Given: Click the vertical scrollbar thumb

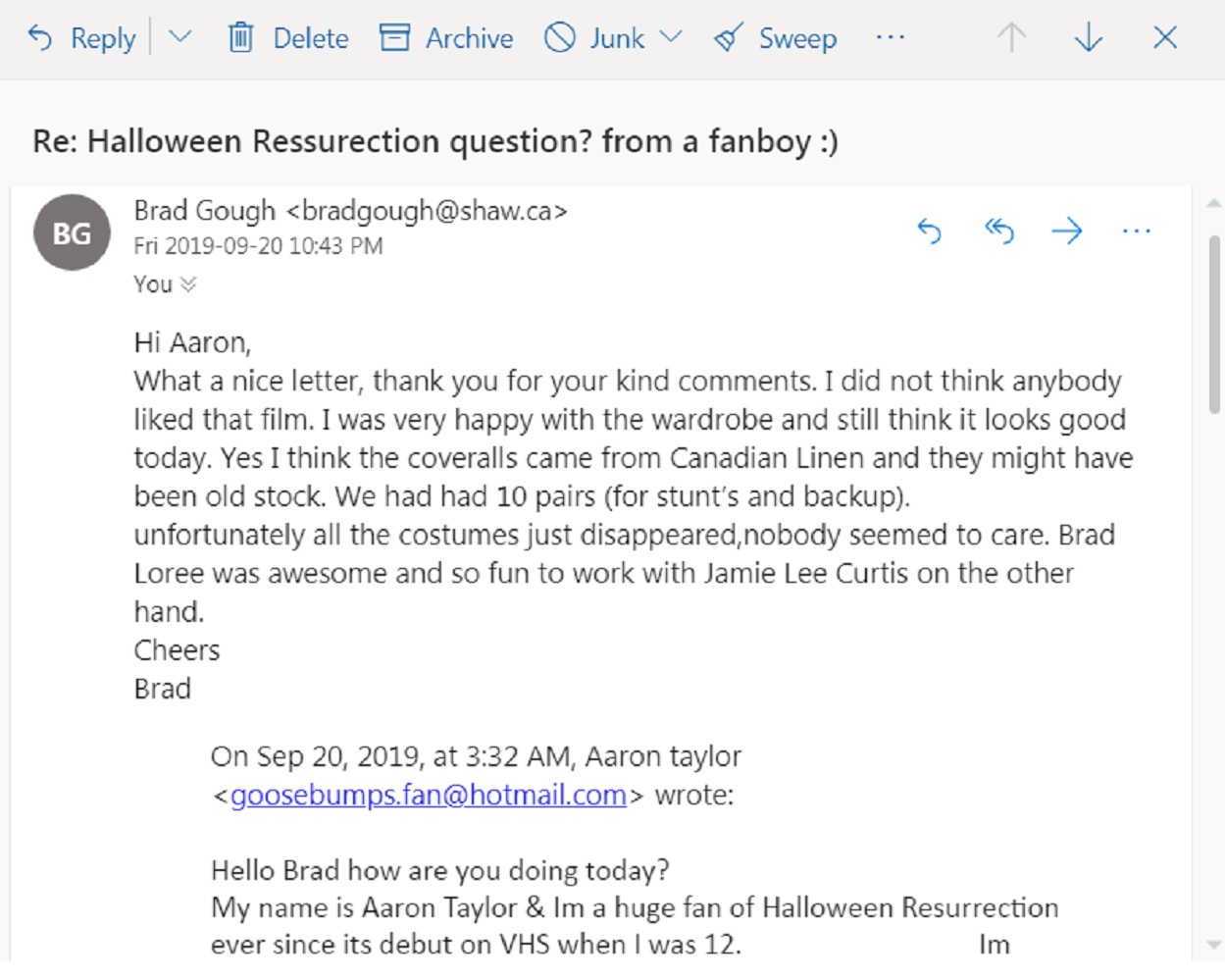Looking at the screenshot, I should [x=1214, y=324].
